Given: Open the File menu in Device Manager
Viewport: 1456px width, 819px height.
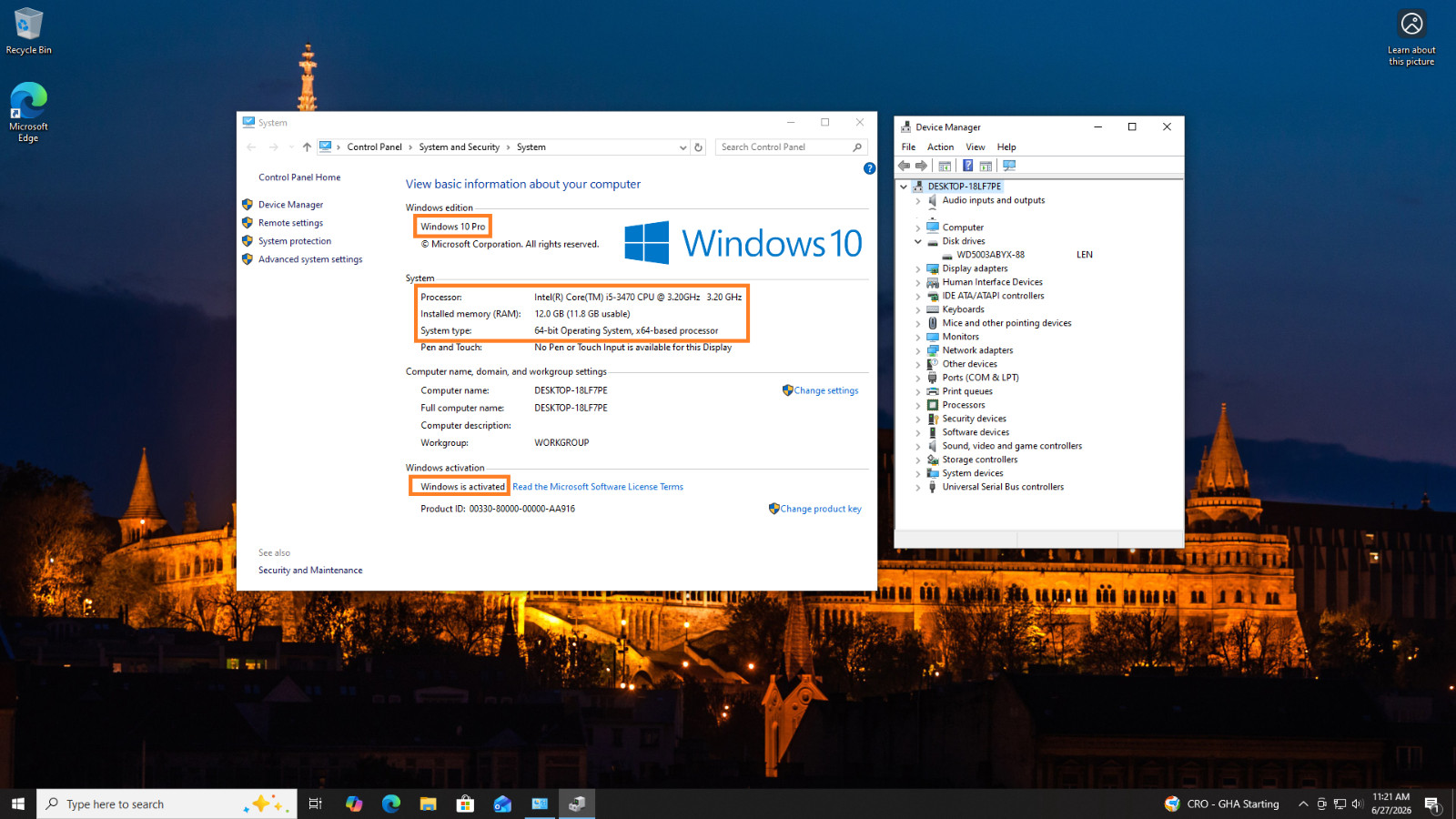Looking at the screenshot, I should point(908,147).
